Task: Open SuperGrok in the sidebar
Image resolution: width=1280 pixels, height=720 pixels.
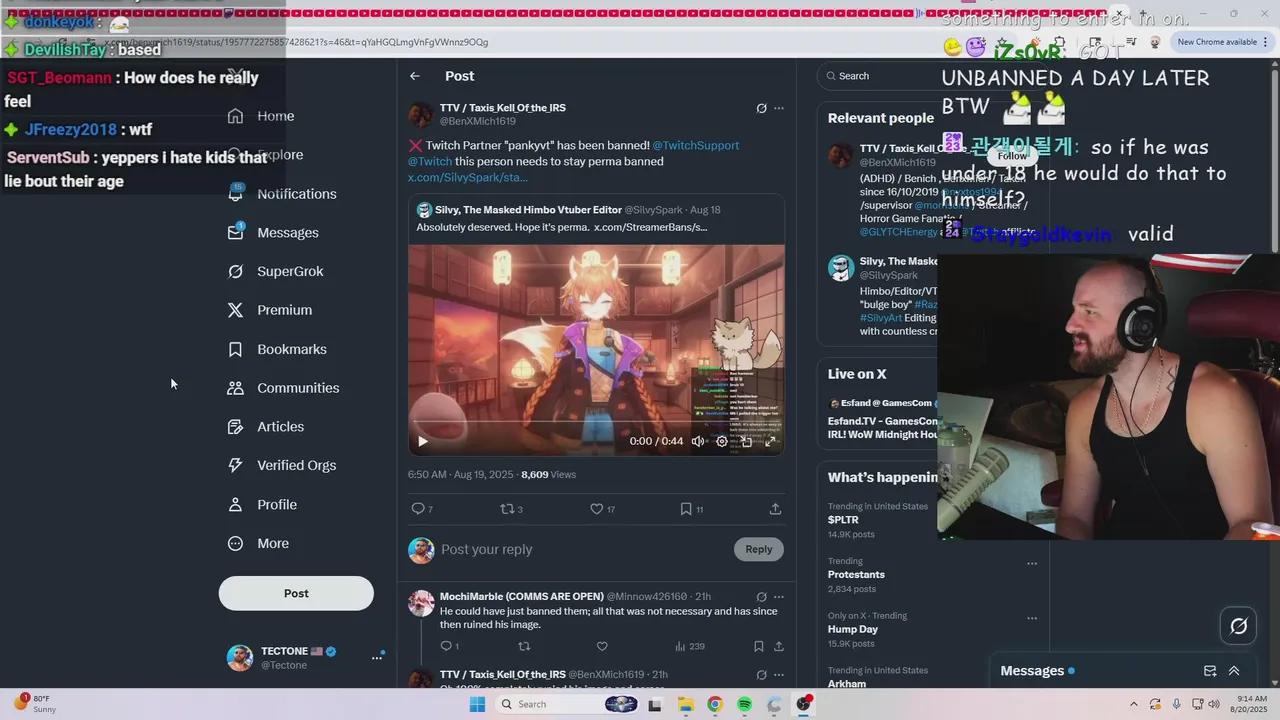Action: pos(275,272)
